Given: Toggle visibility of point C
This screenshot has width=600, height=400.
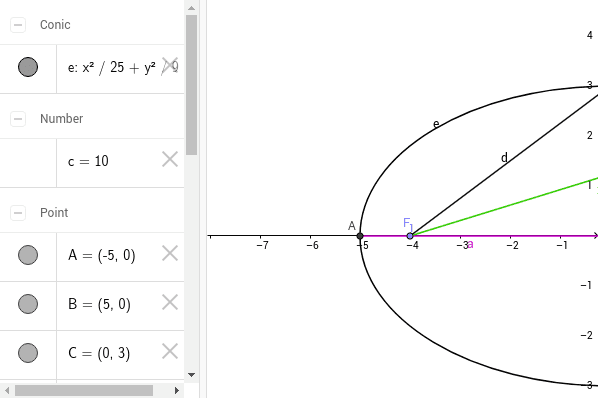Looking at the screenshot, I should pos(28,353).
